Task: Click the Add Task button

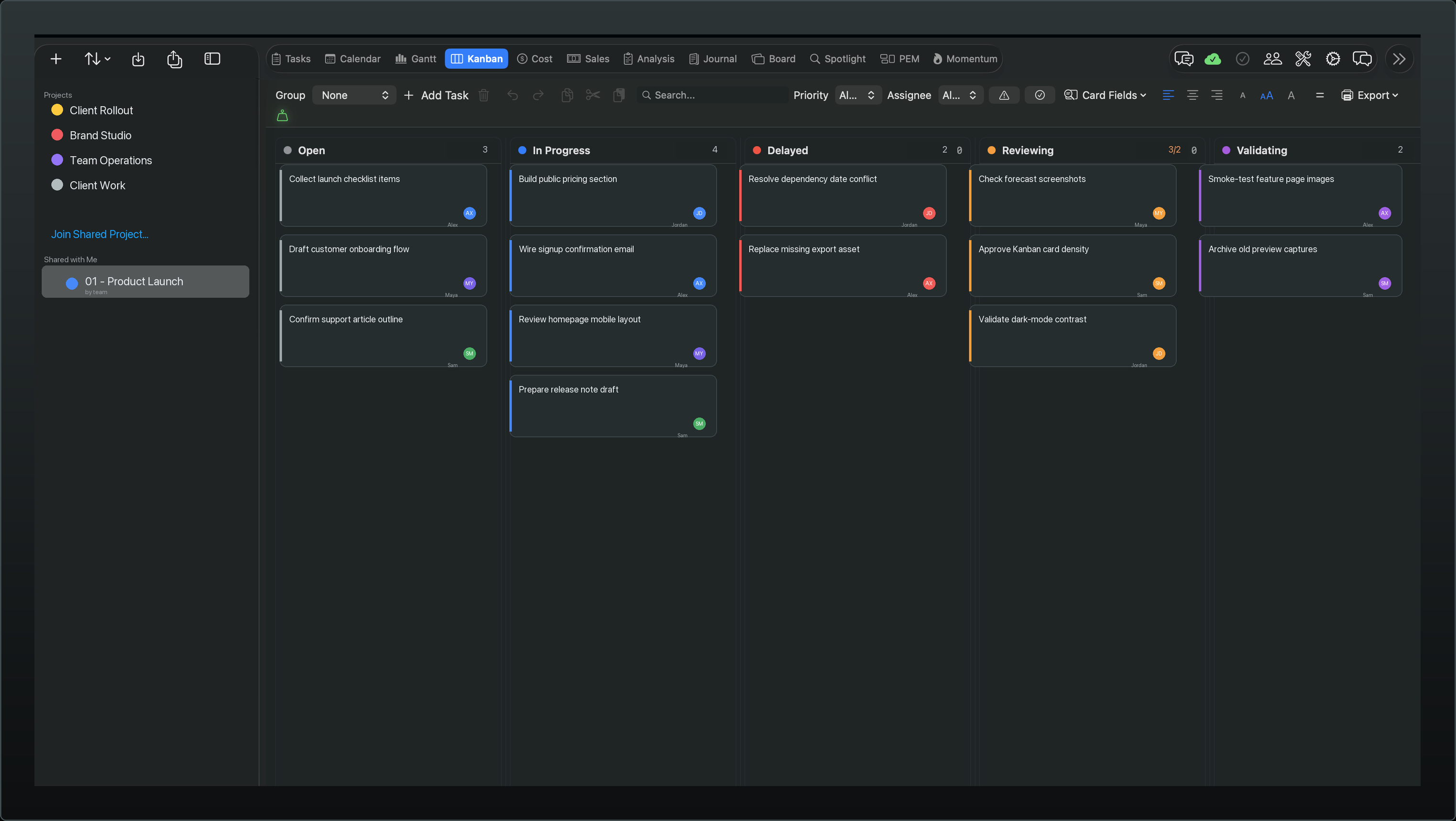Action: click(437, 96)
